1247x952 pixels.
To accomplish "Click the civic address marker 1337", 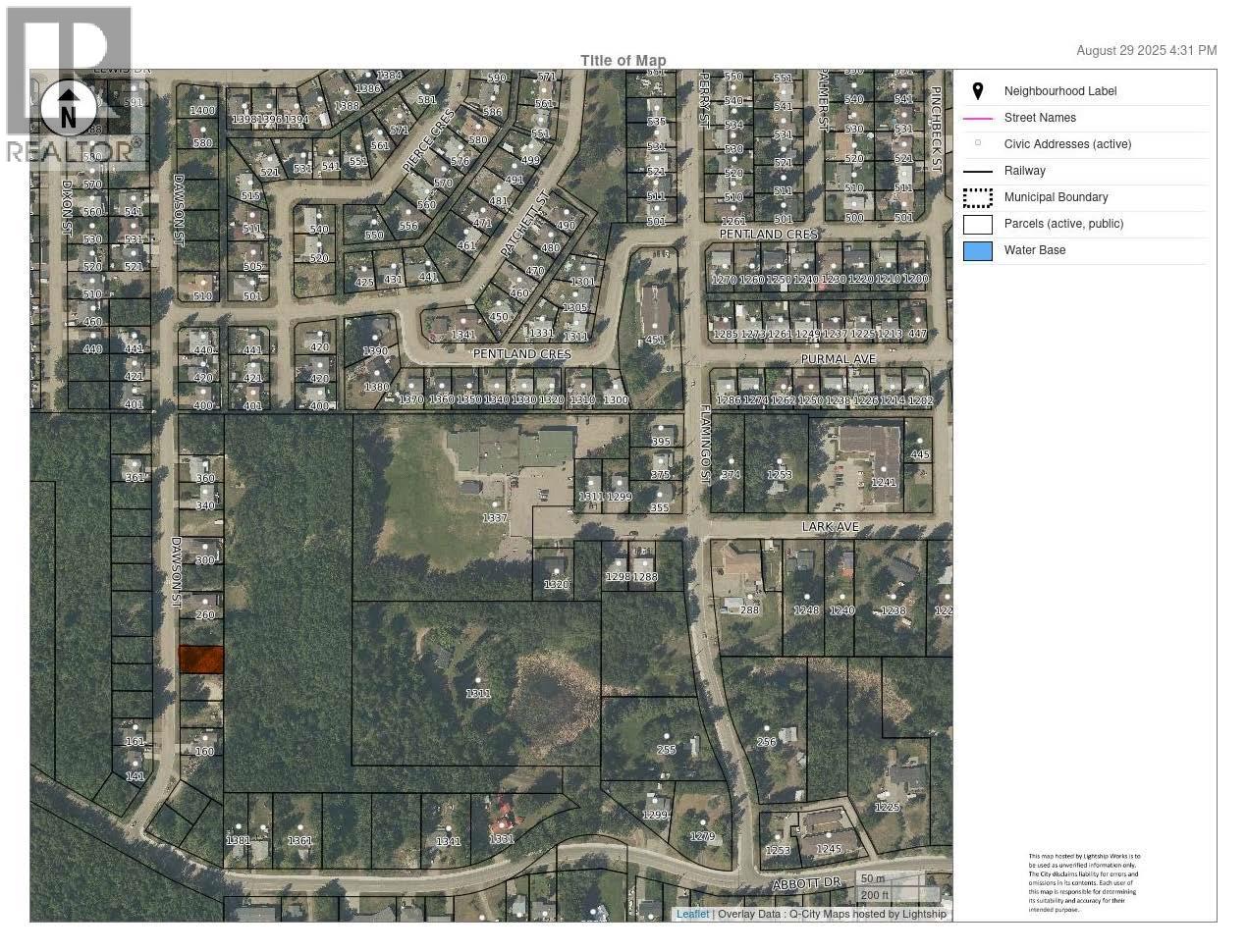I will [x=494, y=517].
